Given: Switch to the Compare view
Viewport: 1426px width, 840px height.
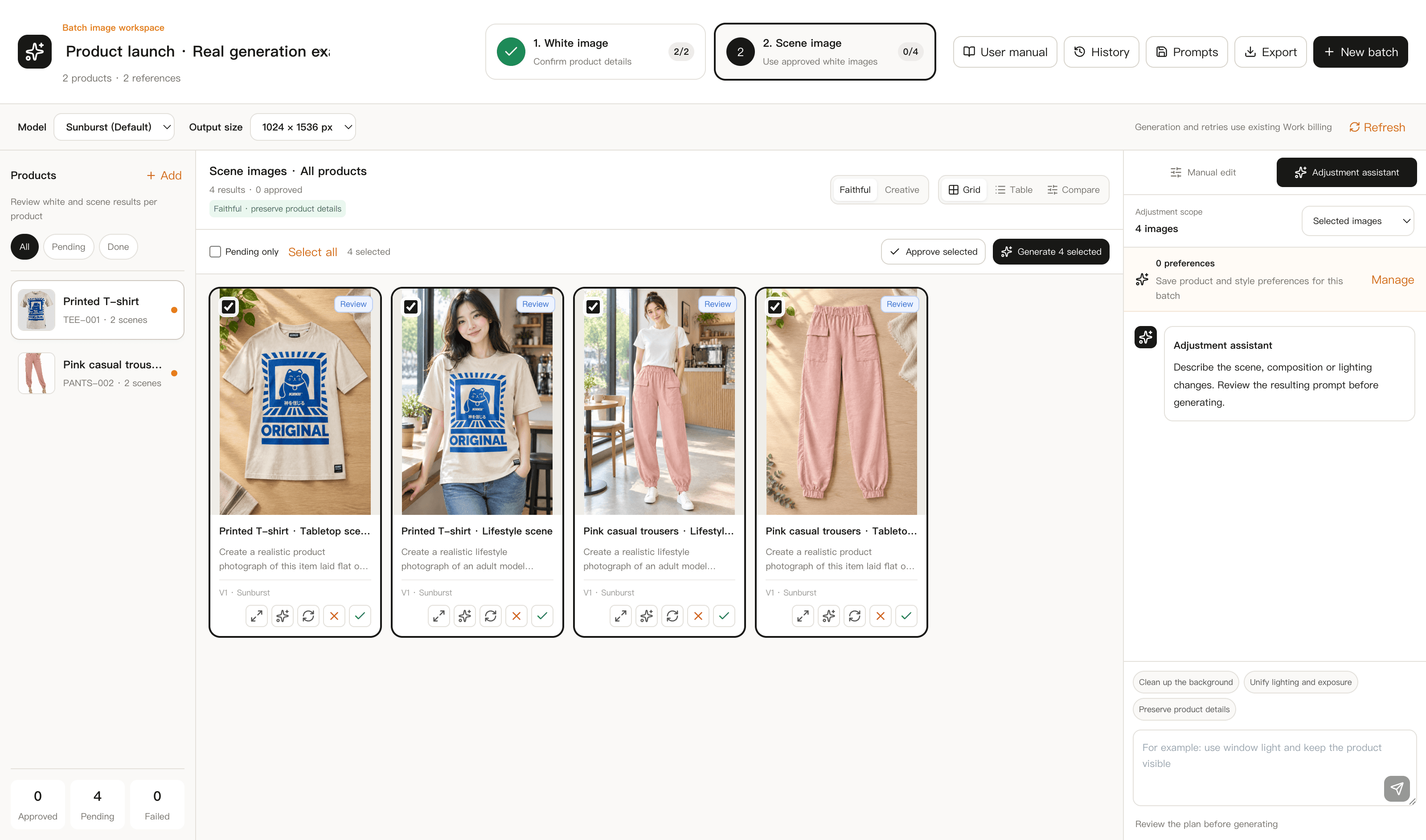Looking at the screenshot, I should pos(1074,190).
